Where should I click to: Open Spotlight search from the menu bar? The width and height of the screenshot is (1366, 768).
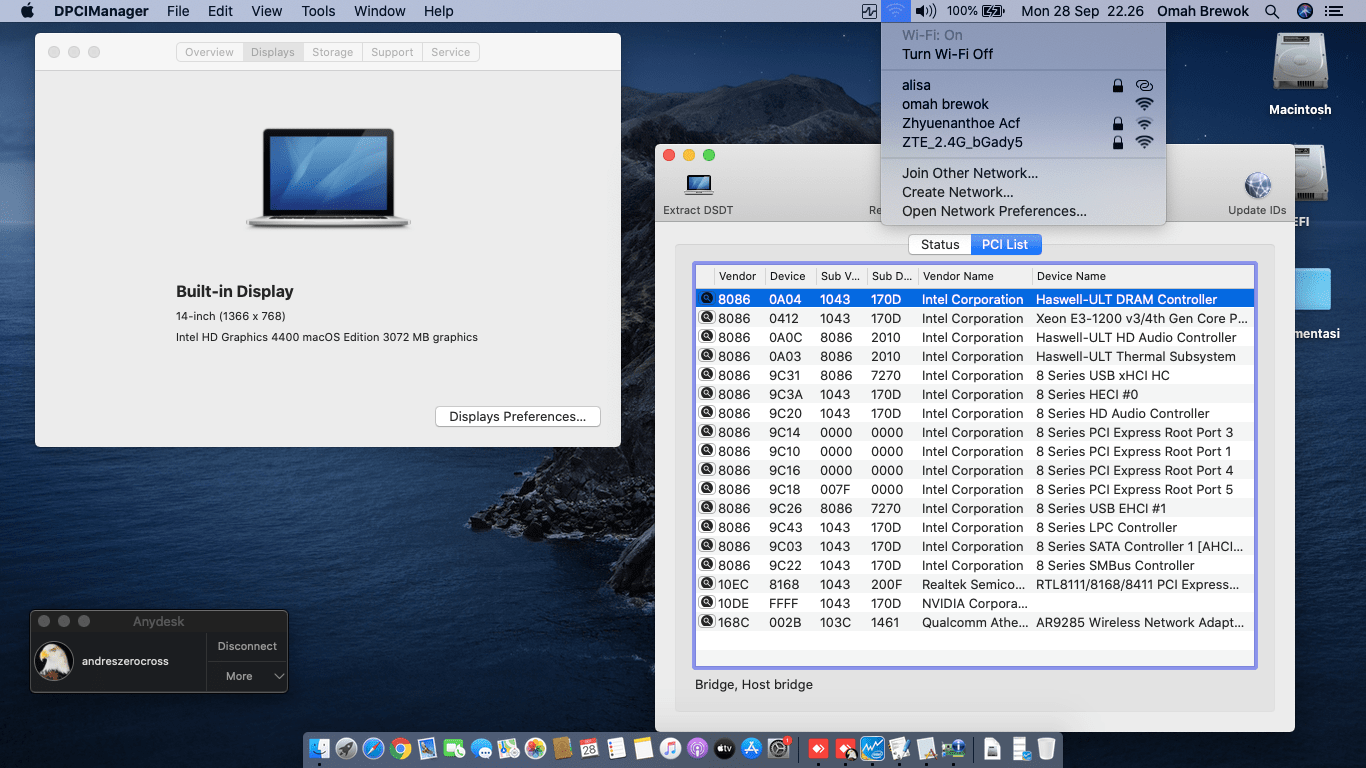(1272, 11)
